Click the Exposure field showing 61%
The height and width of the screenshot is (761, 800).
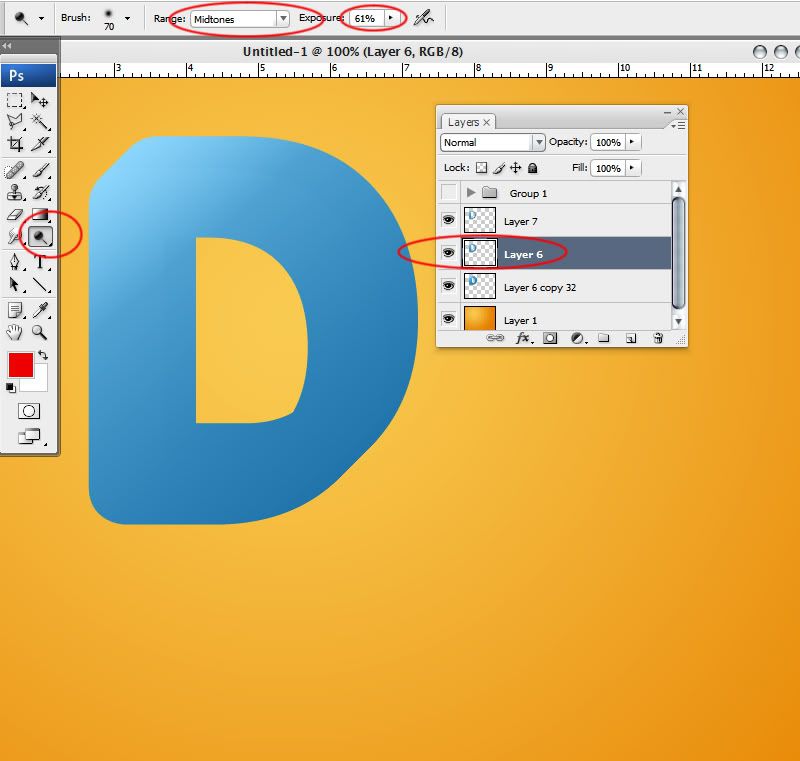pos(366,18)
